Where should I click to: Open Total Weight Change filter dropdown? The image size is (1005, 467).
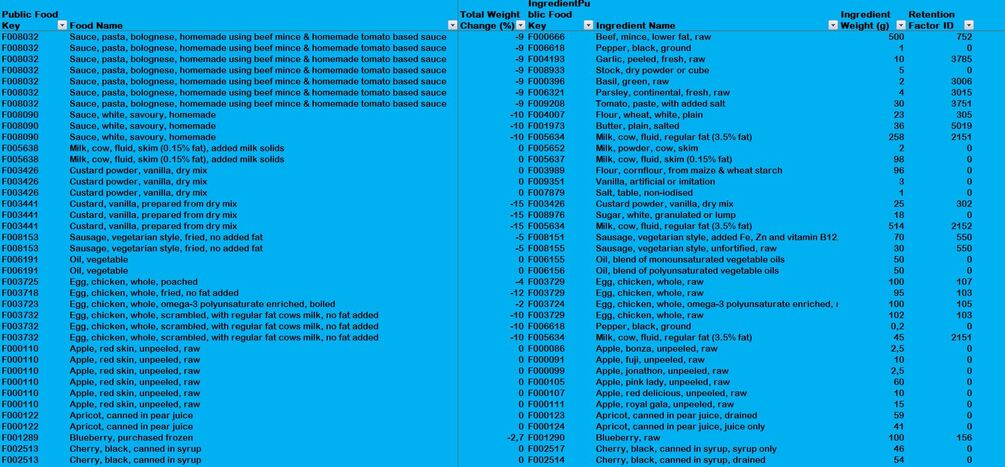[521, 26]
